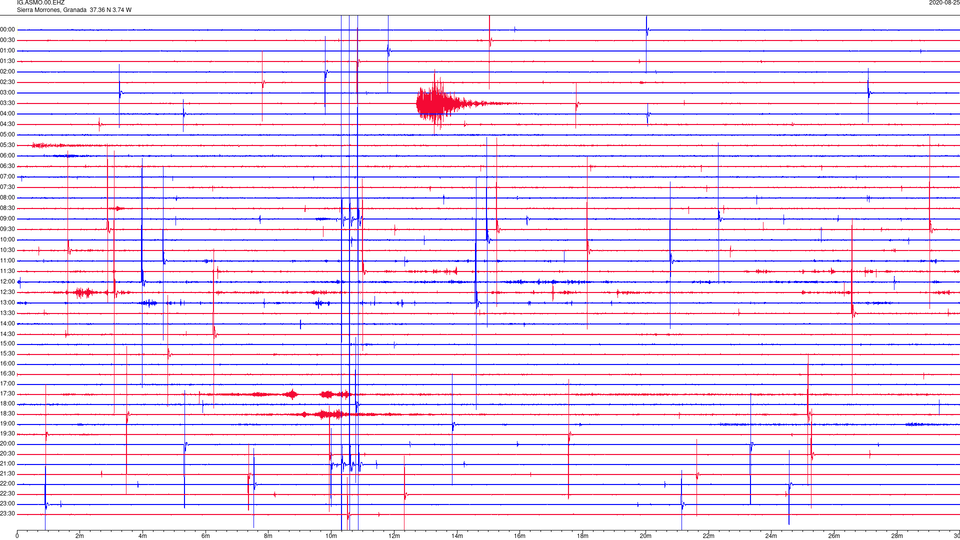Screen dimensions: 960x540
Task: Click the 24m tick on minute axis
Action: click(x=771, y=536)
